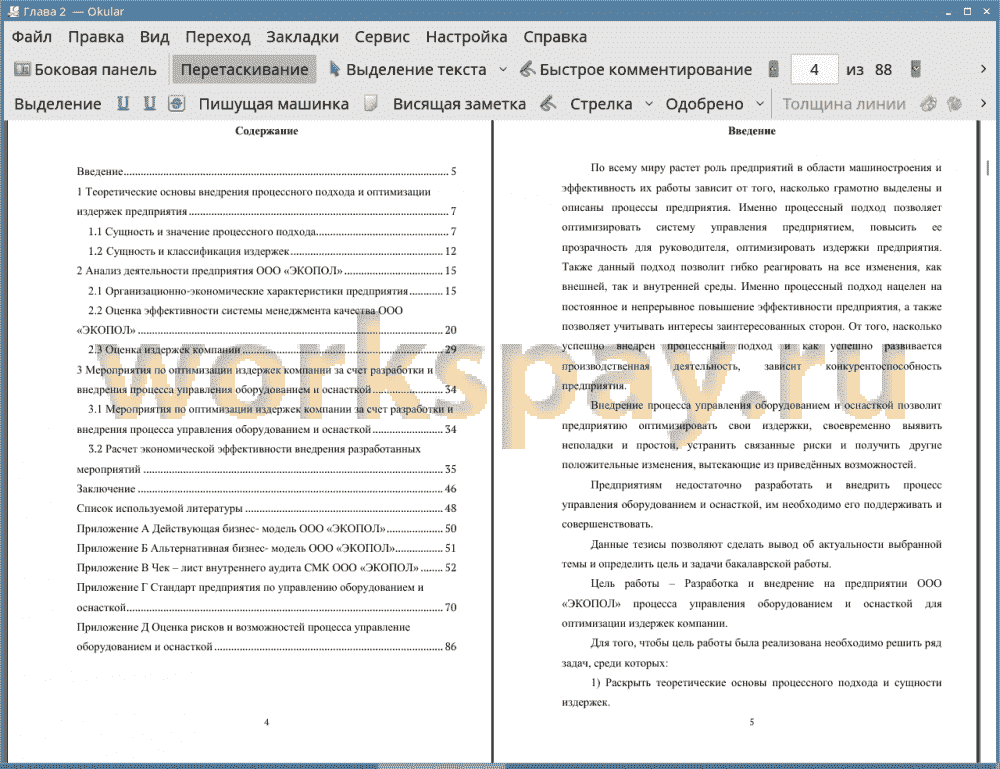The image size is (1000, 769).
Task: Click contents entry '2.1 Организационно-экономические характеристики предприятия'
Action: click(272, 291)
